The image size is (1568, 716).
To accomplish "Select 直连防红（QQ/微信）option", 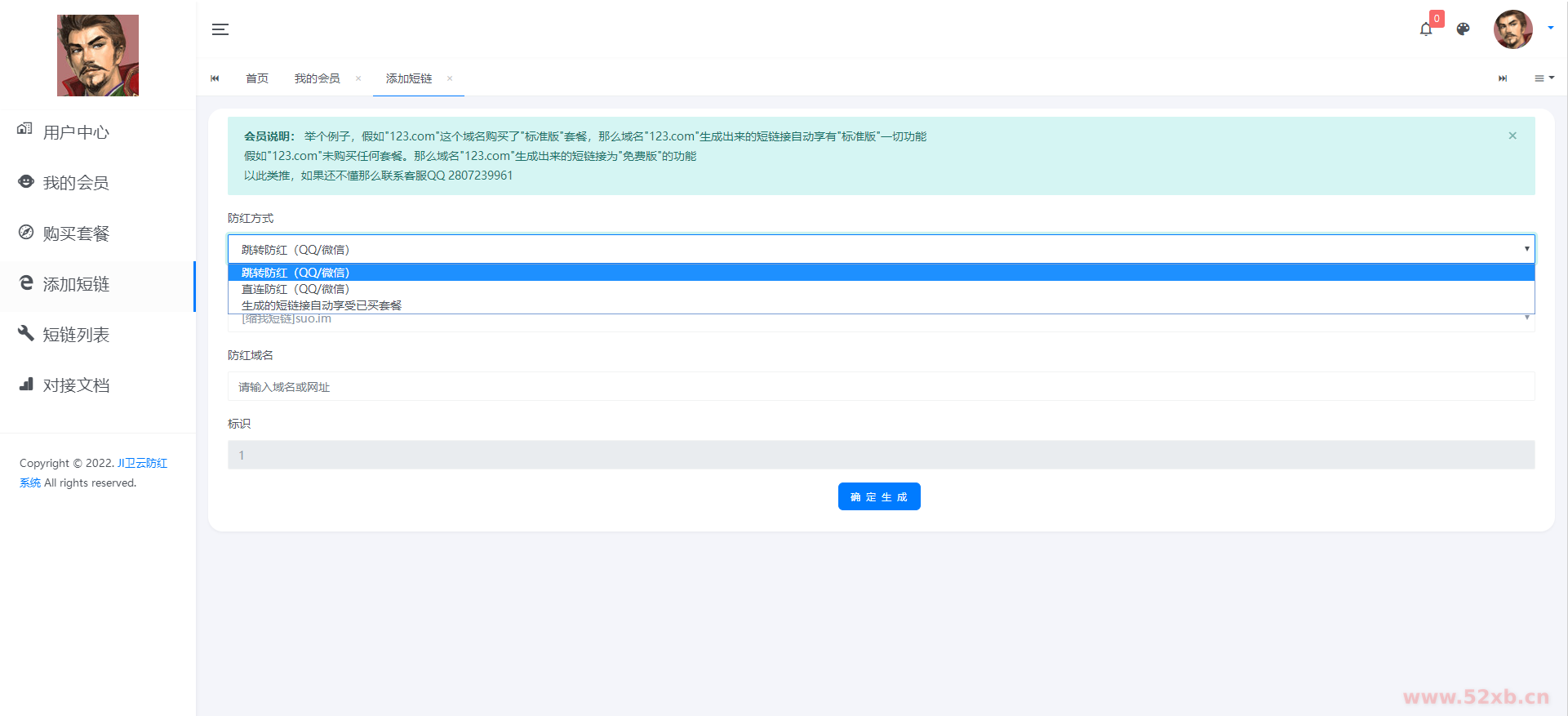I will click(x=295, y=289).
